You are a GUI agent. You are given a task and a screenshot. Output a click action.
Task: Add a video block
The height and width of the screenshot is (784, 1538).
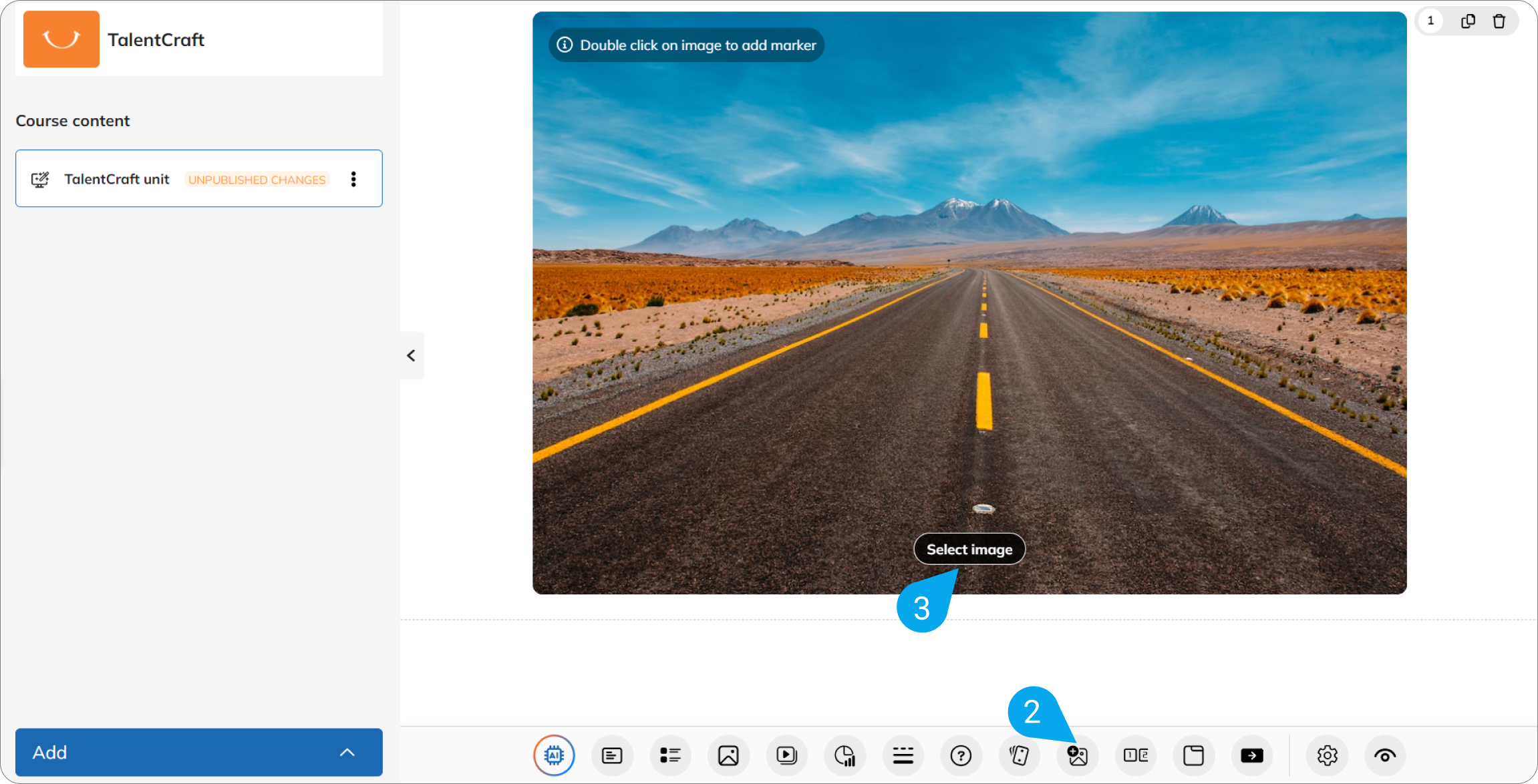pos(786,755)
